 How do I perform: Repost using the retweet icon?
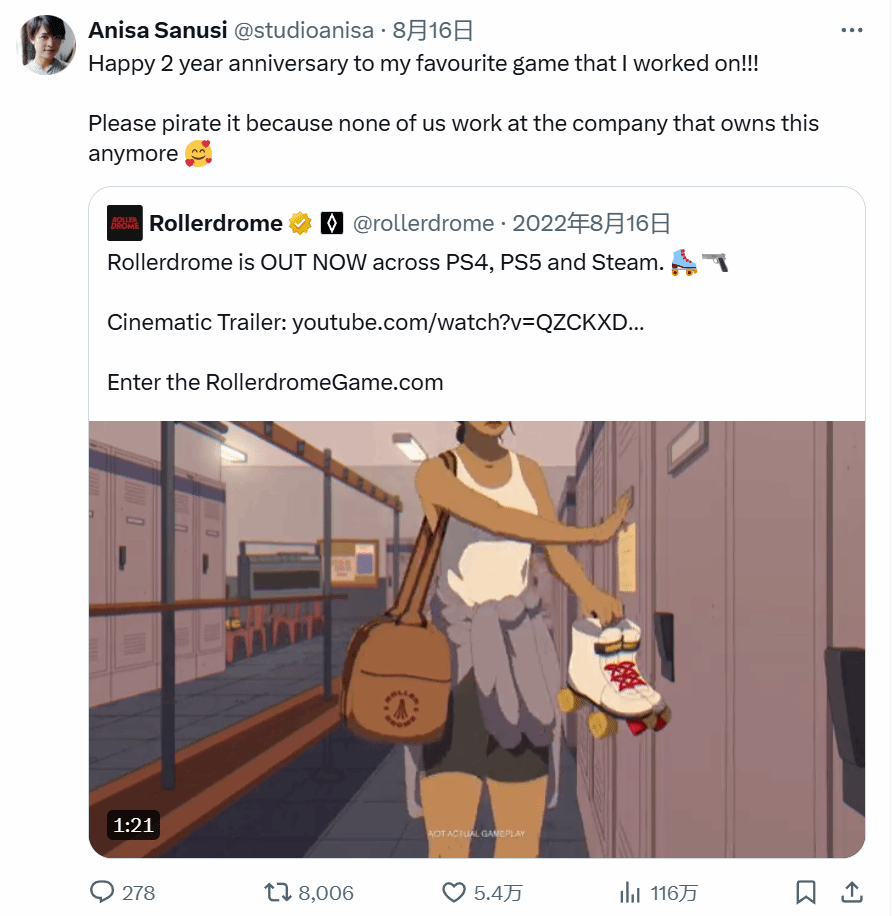coord(277,892)
